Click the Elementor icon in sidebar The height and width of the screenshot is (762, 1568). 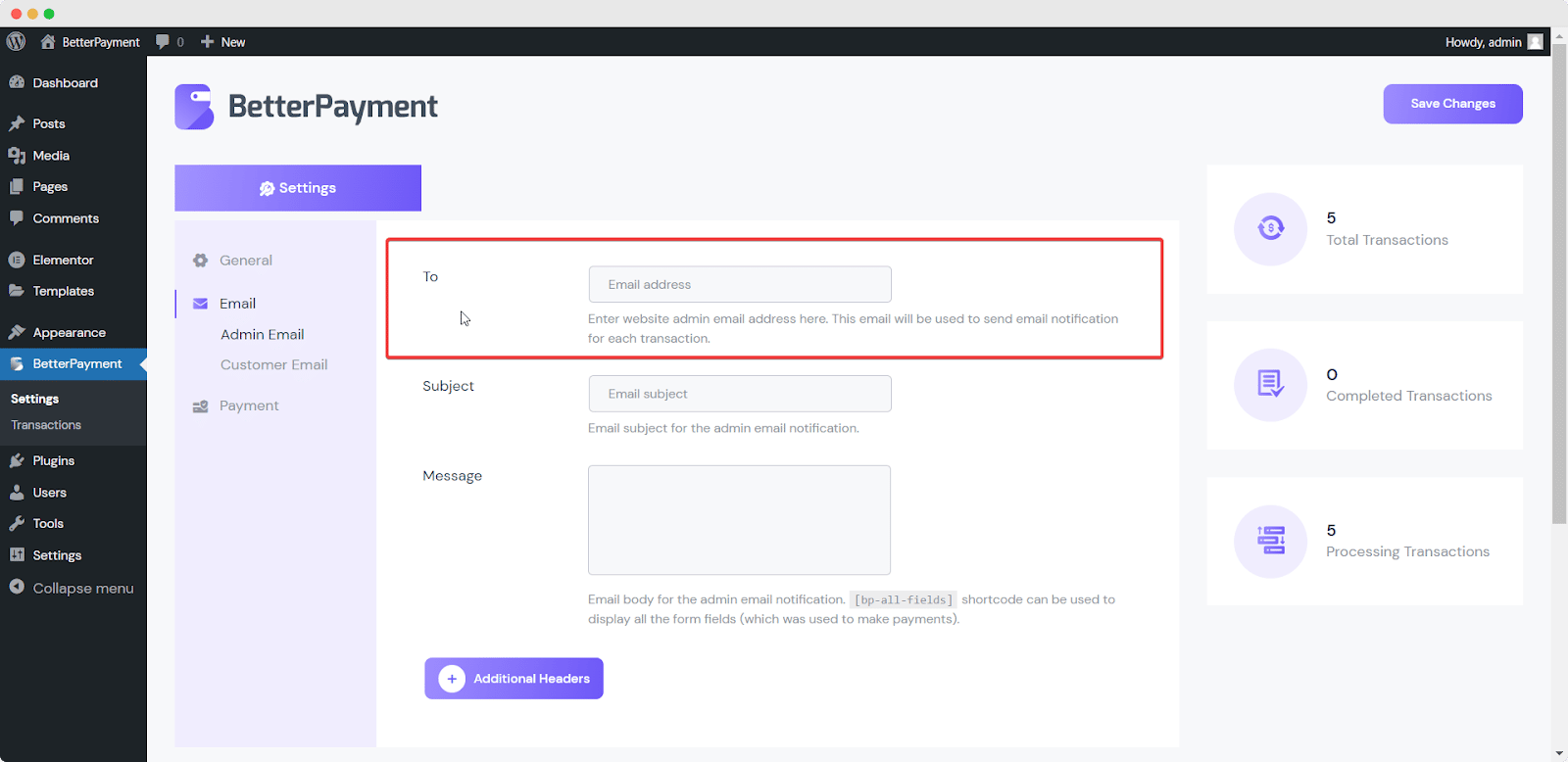point(17,260)
